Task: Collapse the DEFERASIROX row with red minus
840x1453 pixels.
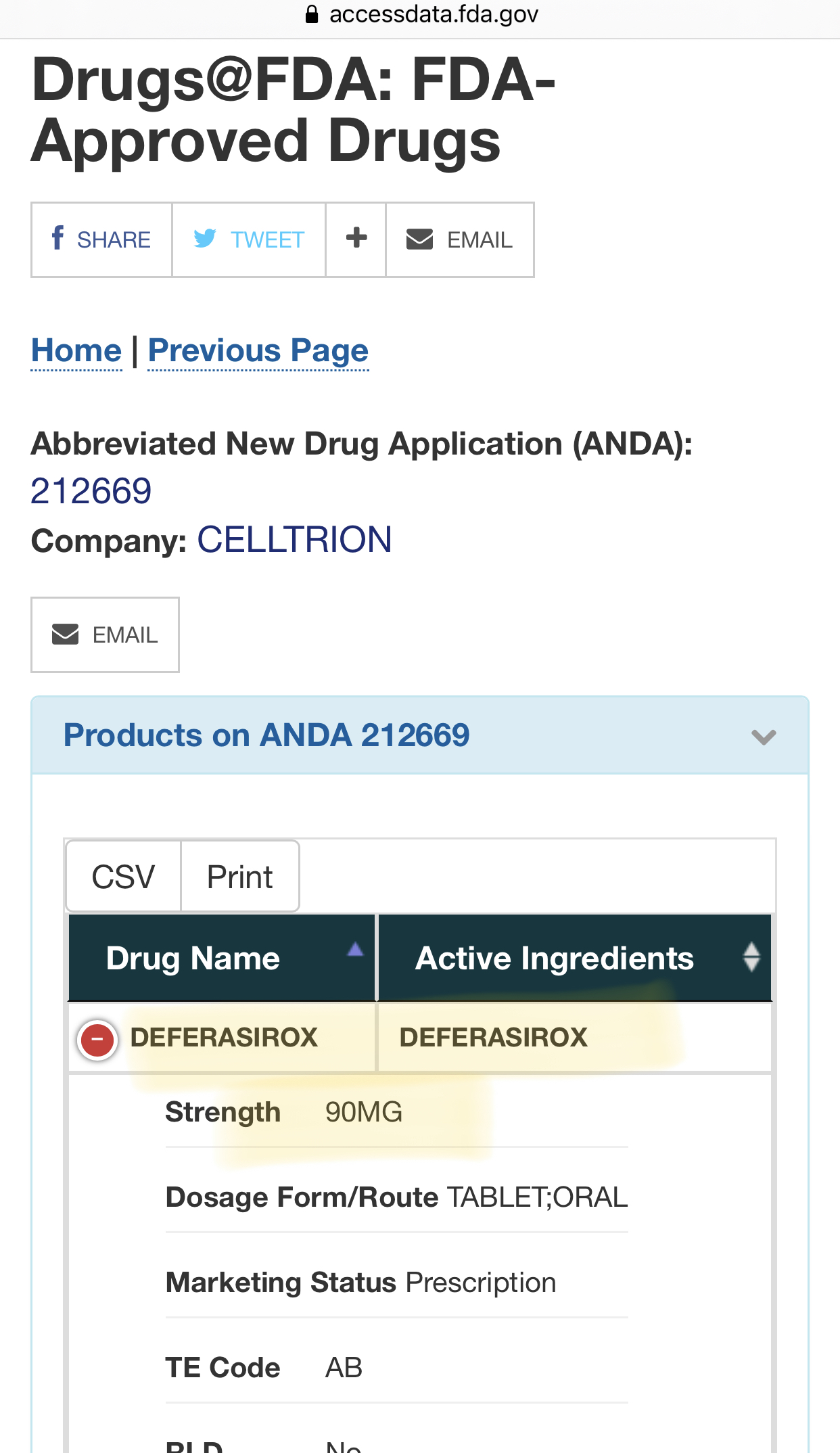Action: [x=98, y=1039]
